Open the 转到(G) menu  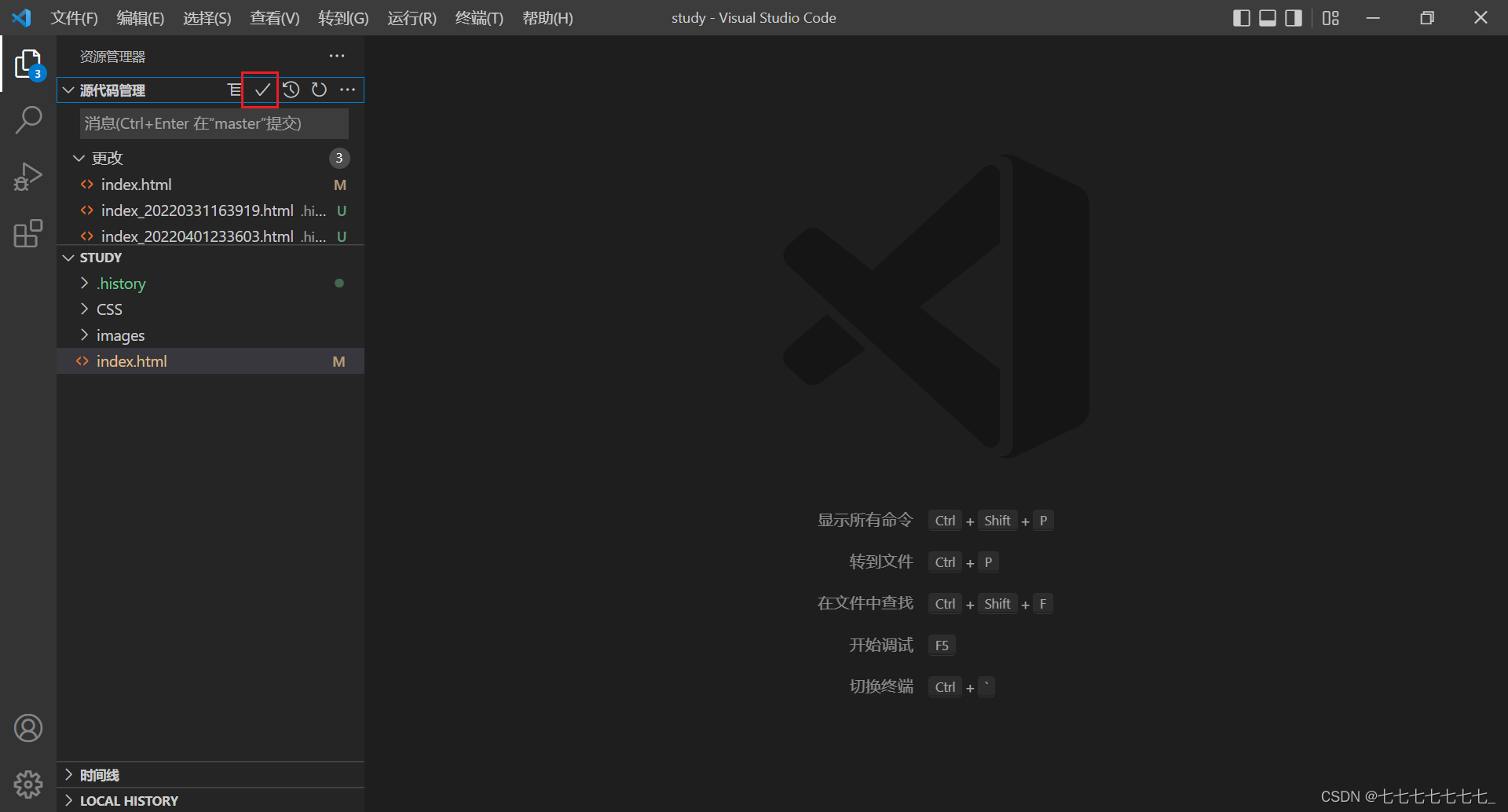tap(343, 18)
